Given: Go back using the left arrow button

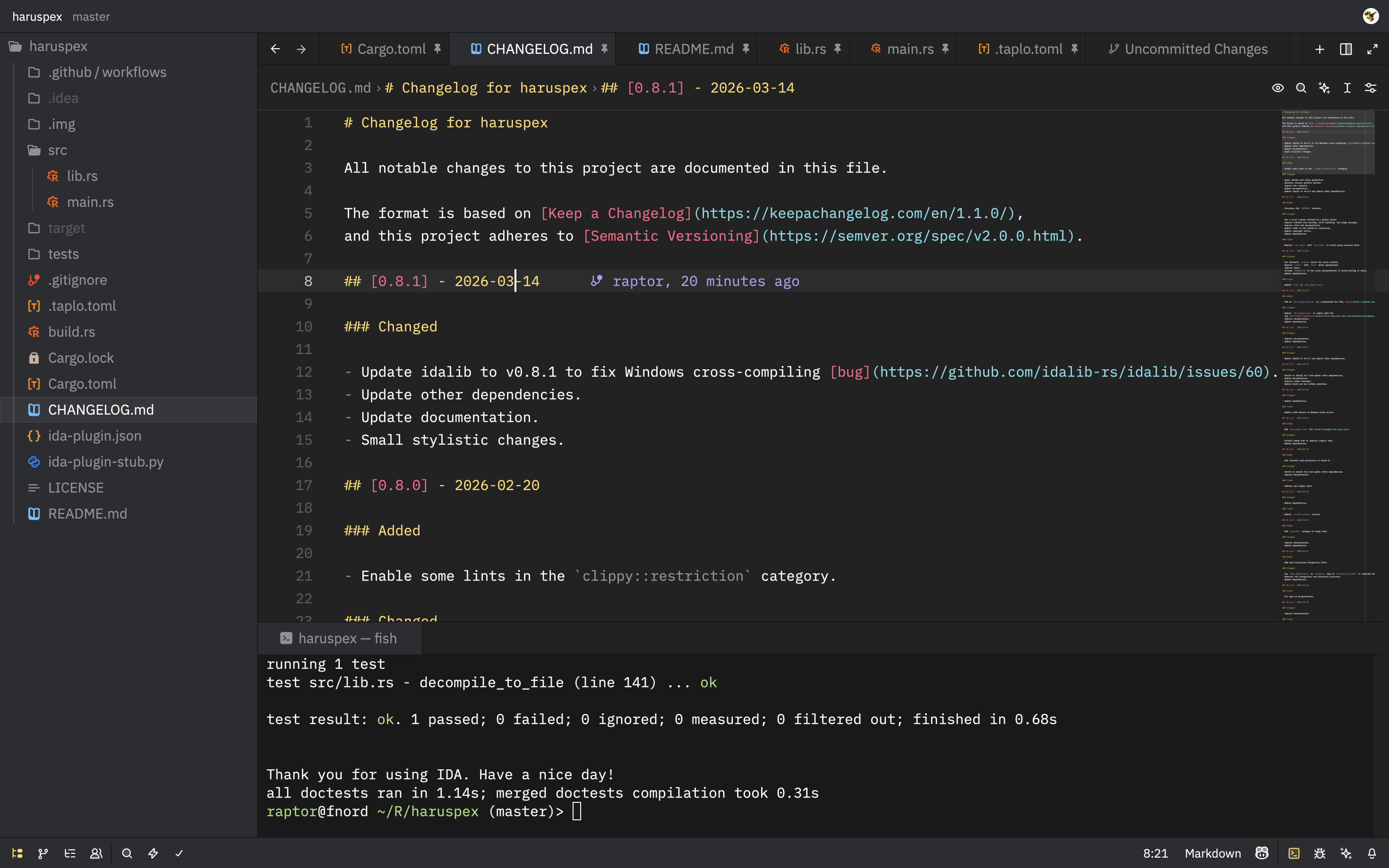Looking at the screenshot, I should tap(275, 50).
